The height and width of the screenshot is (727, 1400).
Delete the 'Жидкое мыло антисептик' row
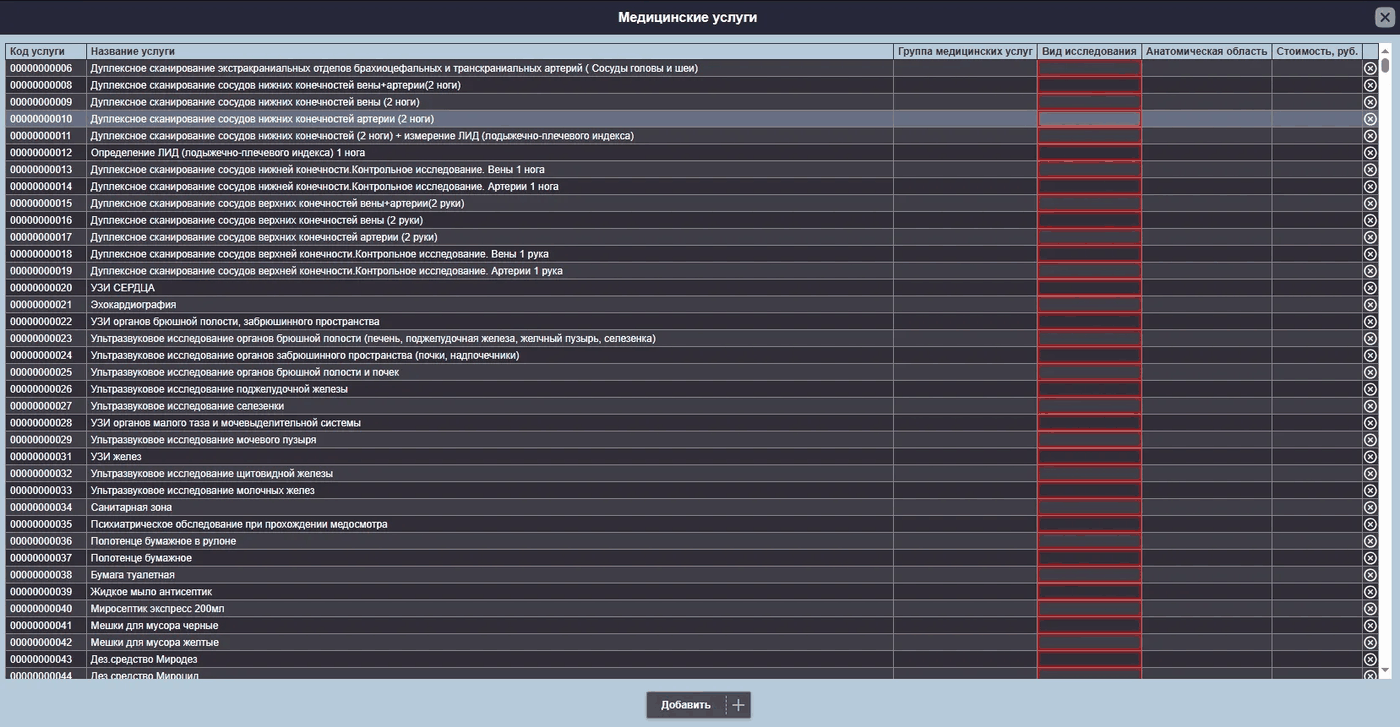pyautogui.click(x=1370, y=592)
